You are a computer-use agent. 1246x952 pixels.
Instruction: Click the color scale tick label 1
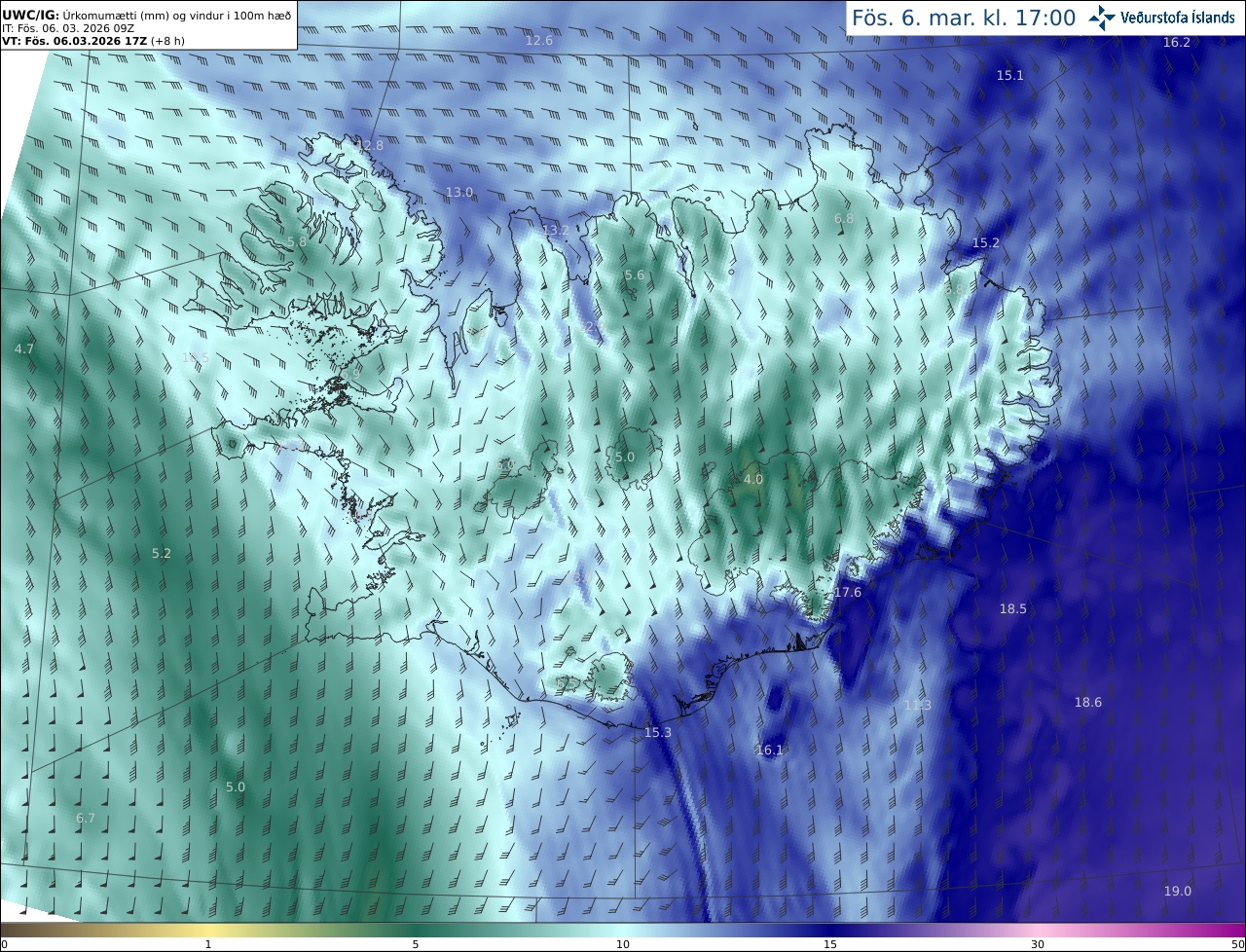tap(208, 944)
